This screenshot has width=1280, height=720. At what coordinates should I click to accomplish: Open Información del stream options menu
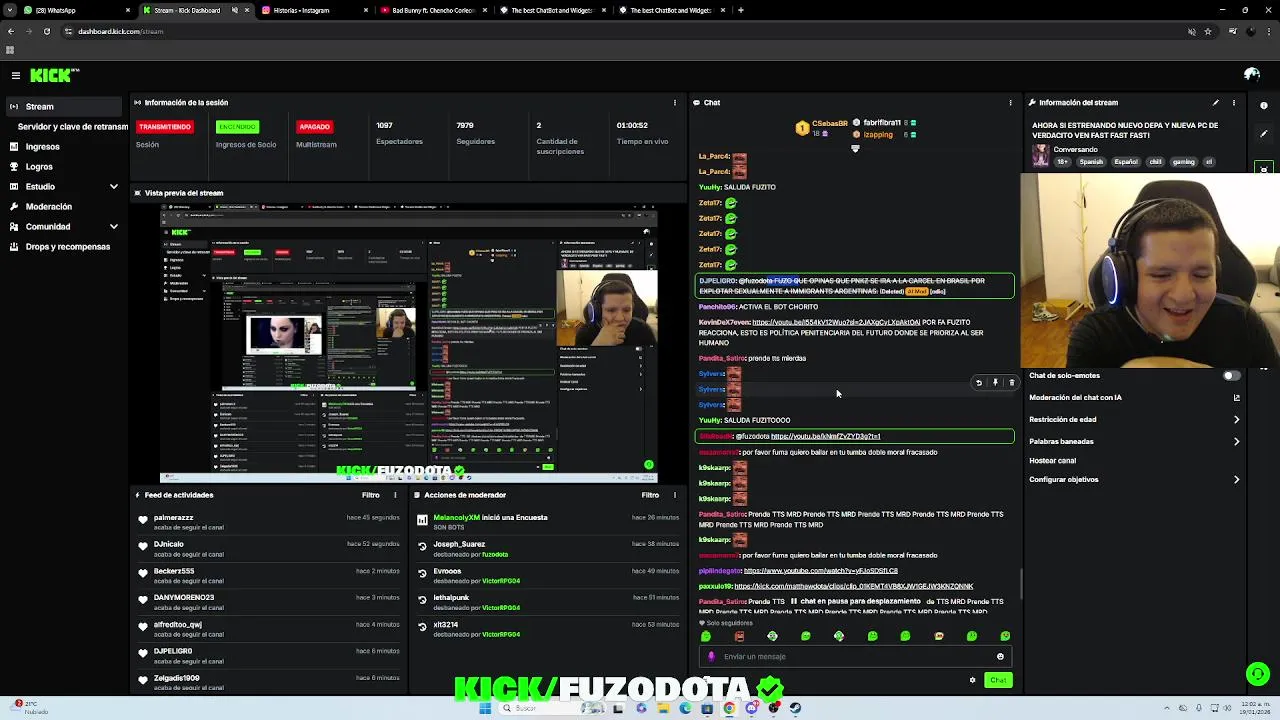pos(1234,102)
